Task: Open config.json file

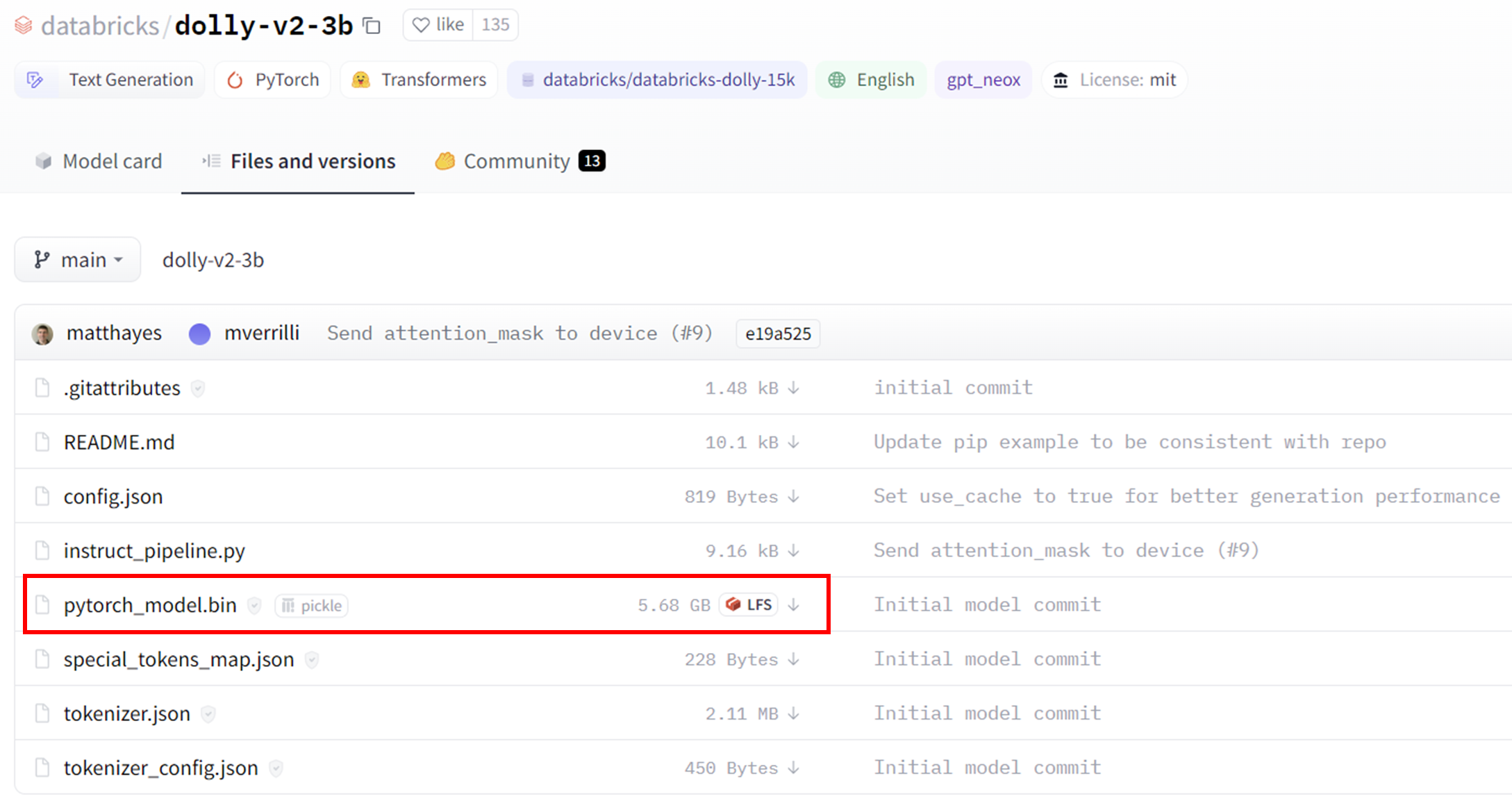Action: tap(113, 497)
